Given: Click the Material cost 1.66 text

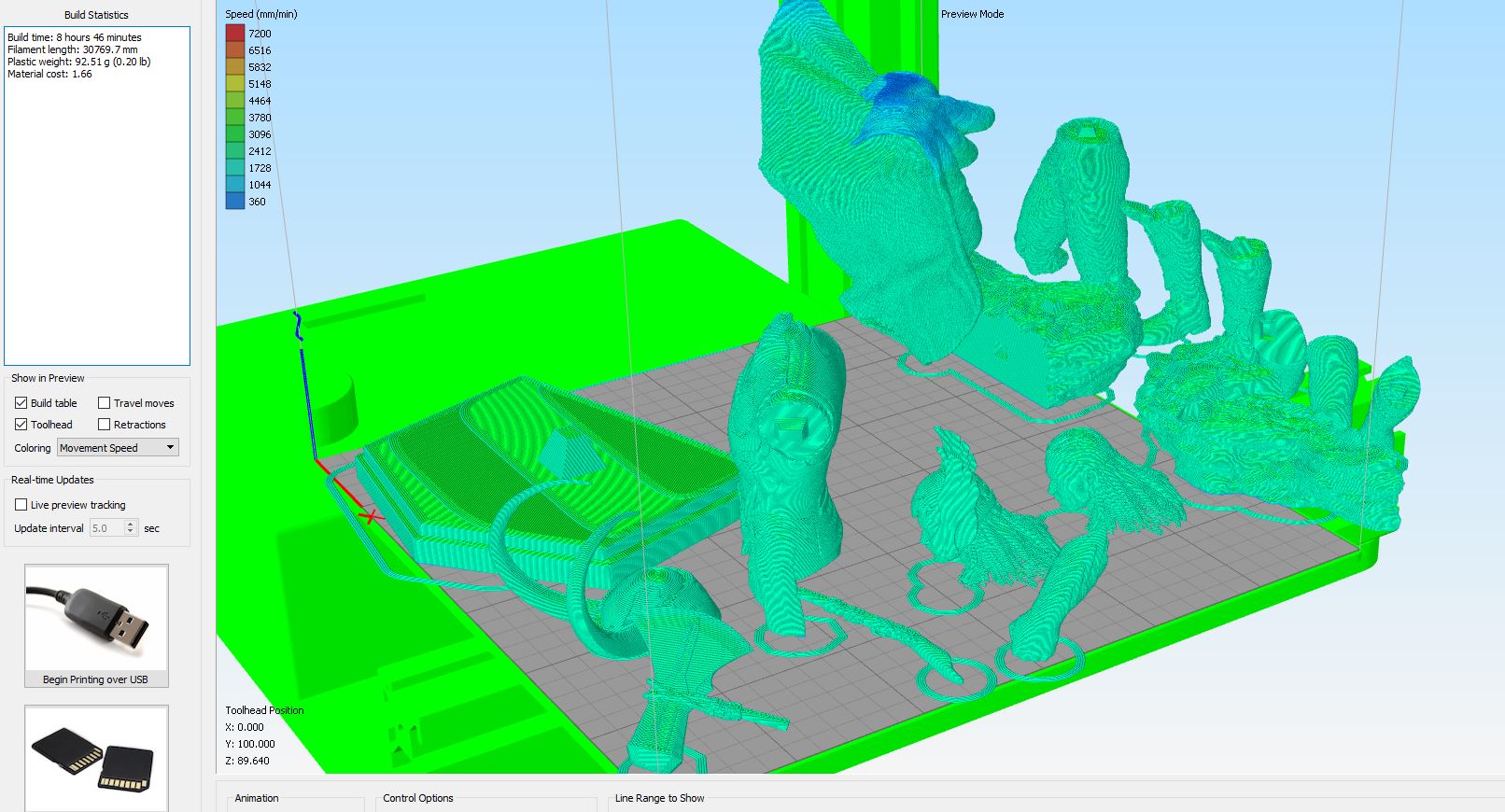Looking at the screenshot, I should point(49,74).
